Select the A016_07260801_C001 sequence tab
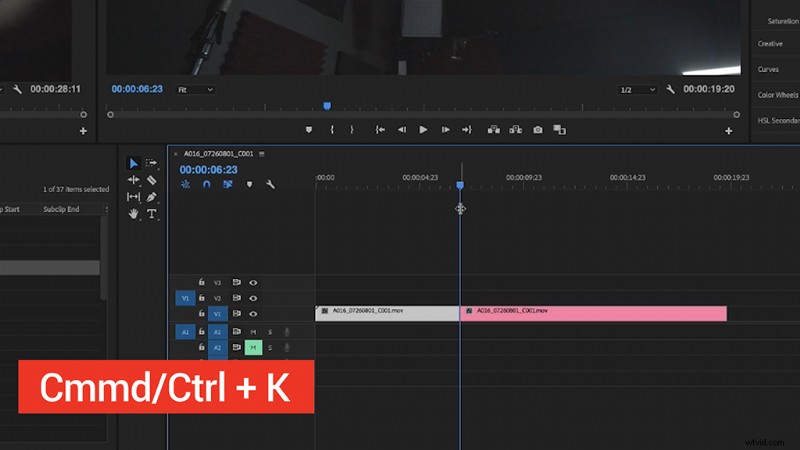This screenshot has width=800, height=450. tap(218, 154)
